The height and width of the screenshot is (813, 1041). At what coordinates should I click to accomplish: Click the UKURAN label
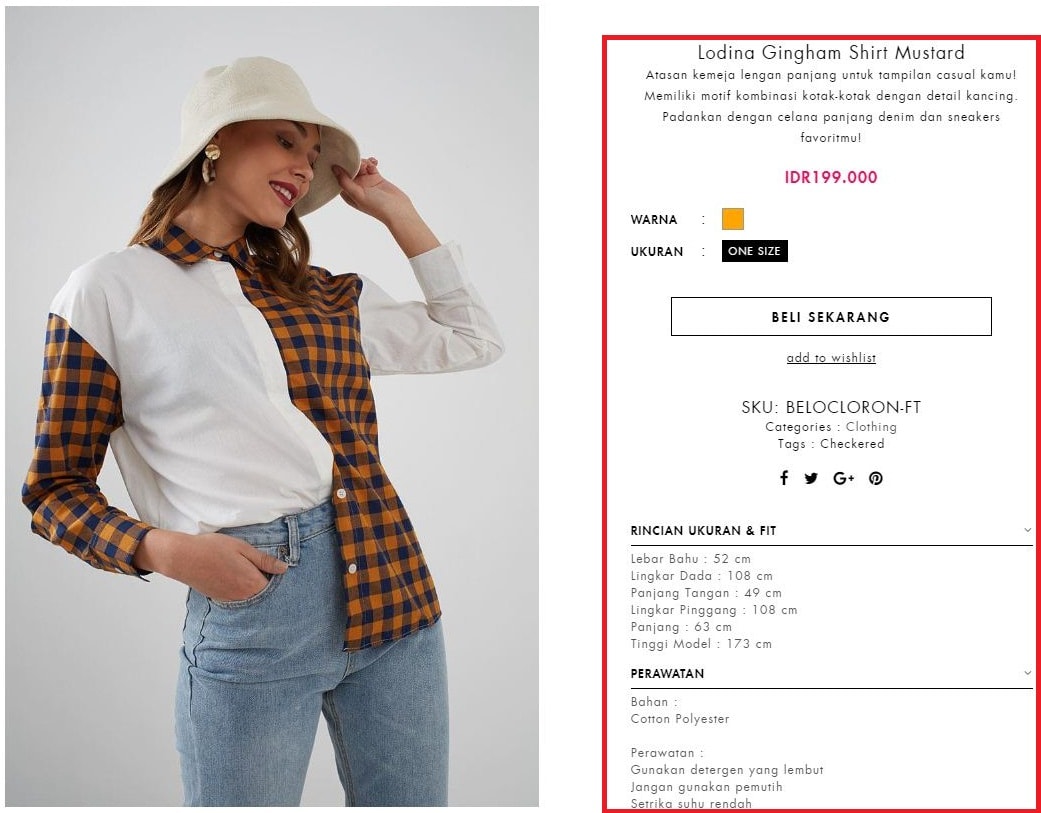[657, 252]
